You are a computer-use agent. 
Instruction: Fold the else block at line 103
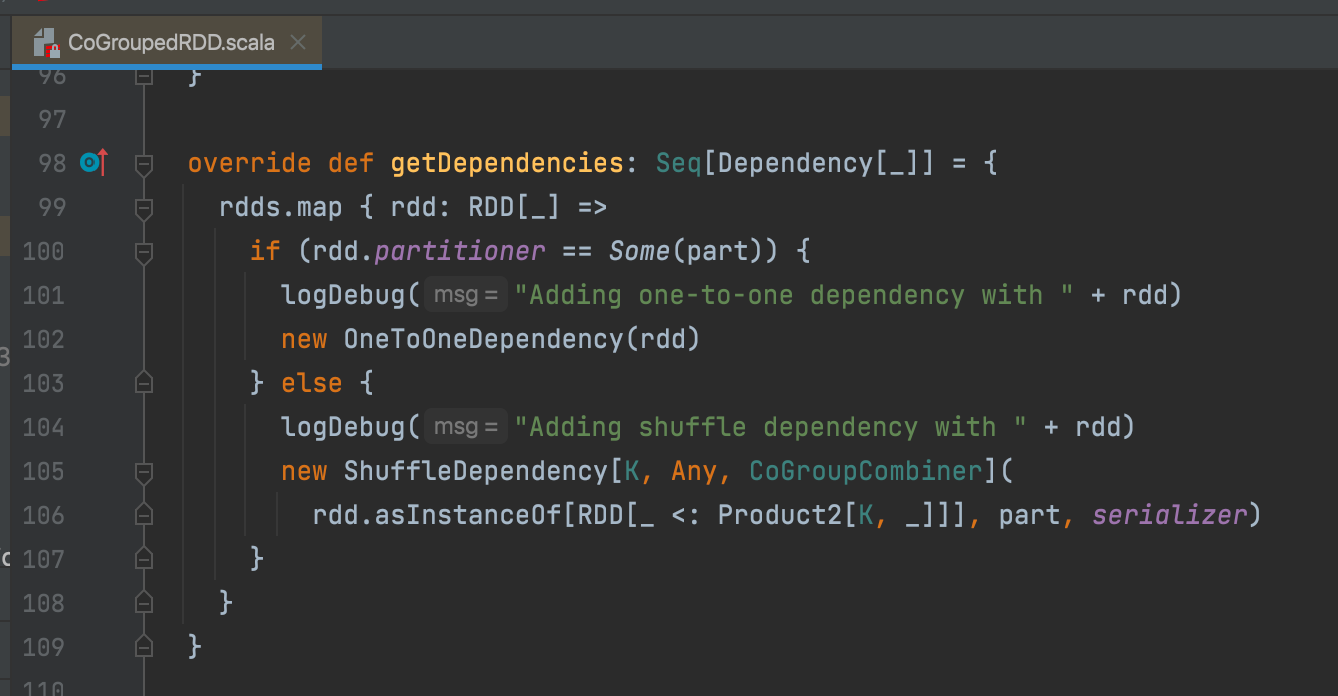144,383
